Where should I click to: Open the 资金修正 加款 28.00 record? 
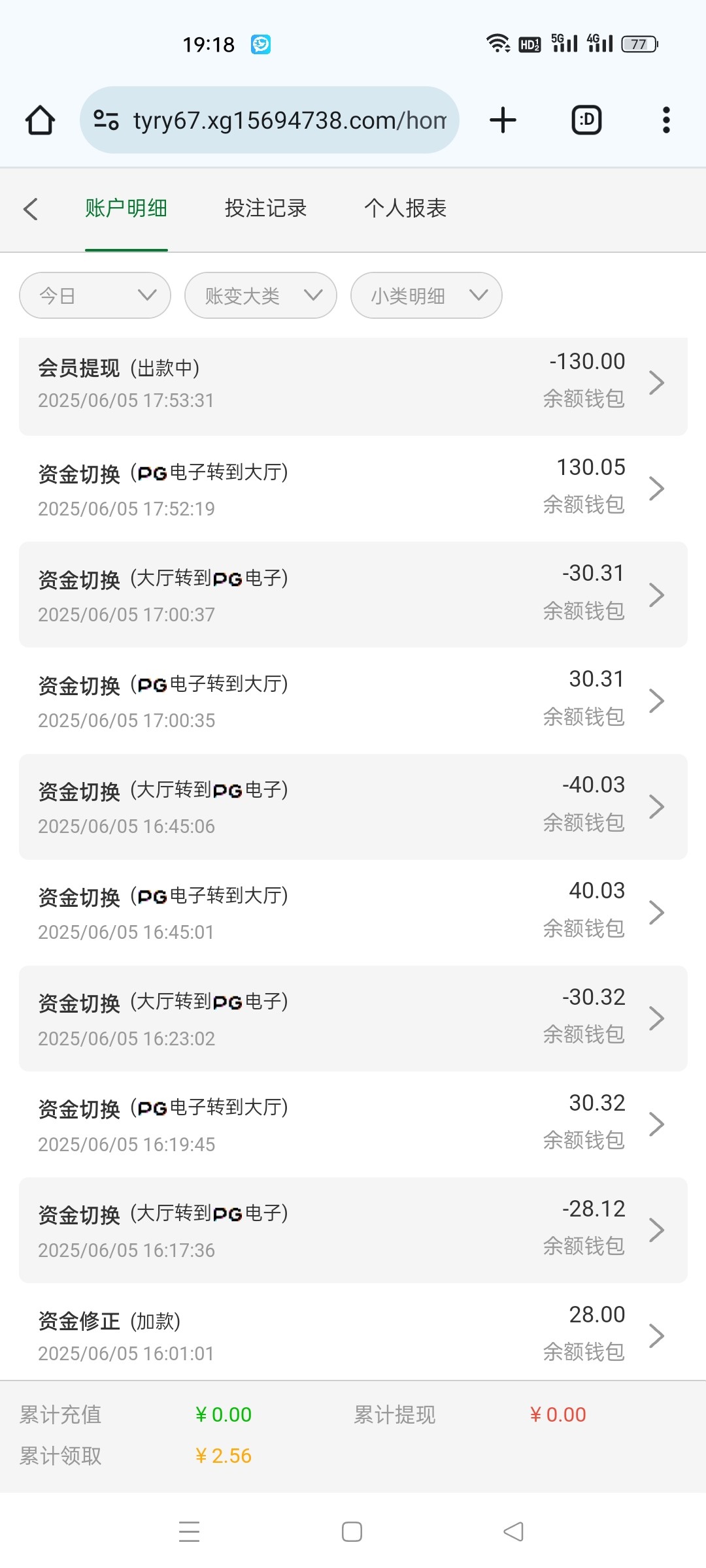353,1335
